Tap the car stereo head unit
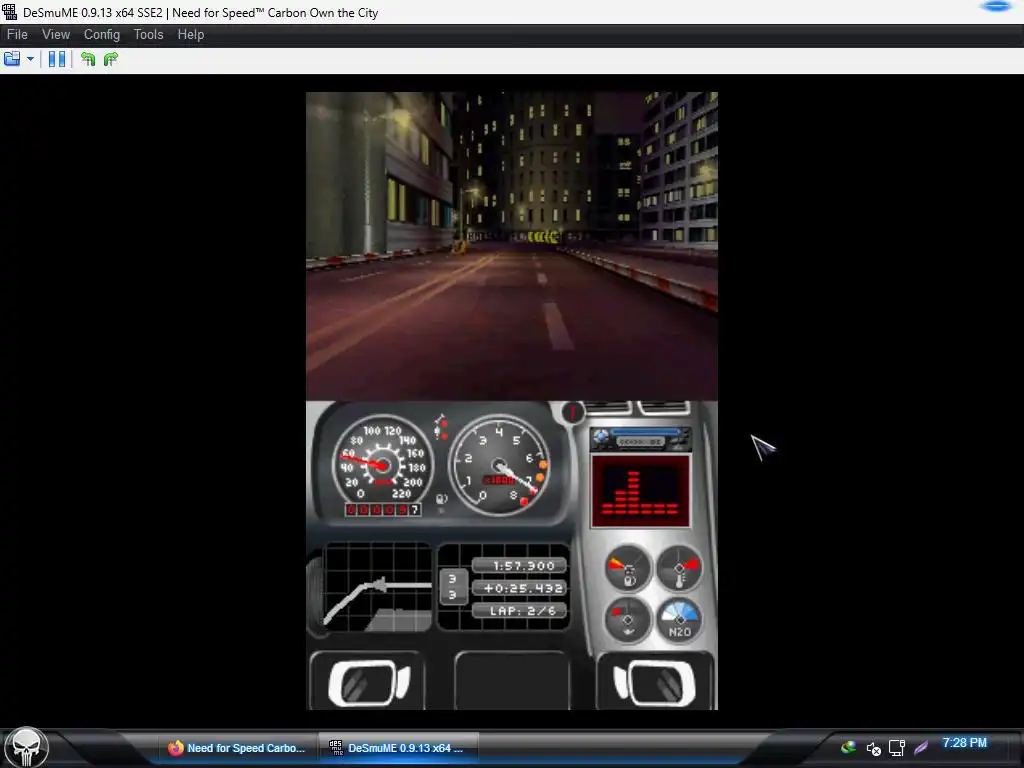Image resolution: width=1024 pixels, height=768 pixels. coord(640,440)
